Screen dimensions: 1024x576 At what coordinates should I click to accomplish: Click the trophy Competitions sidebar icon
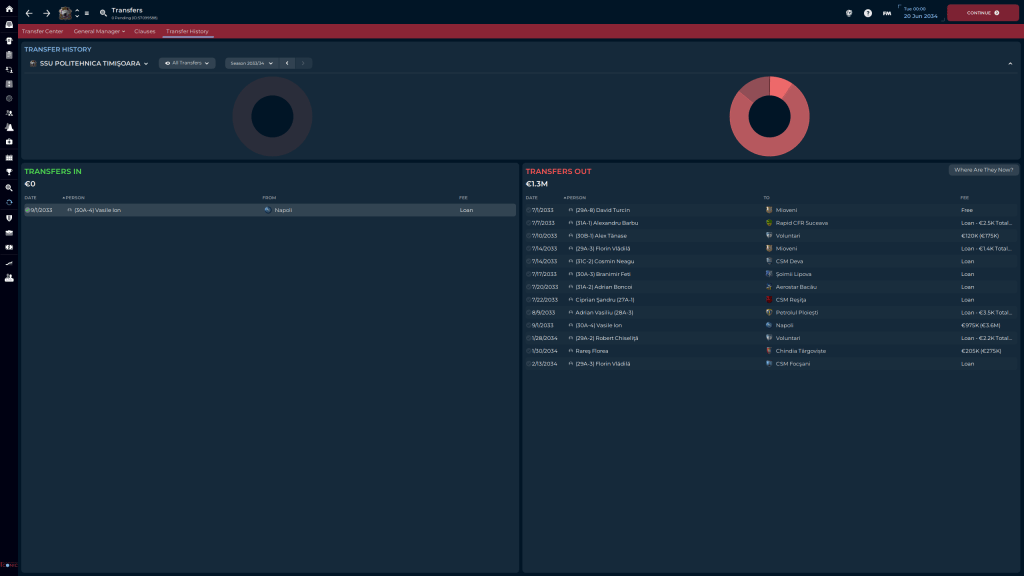pos(9,172)
